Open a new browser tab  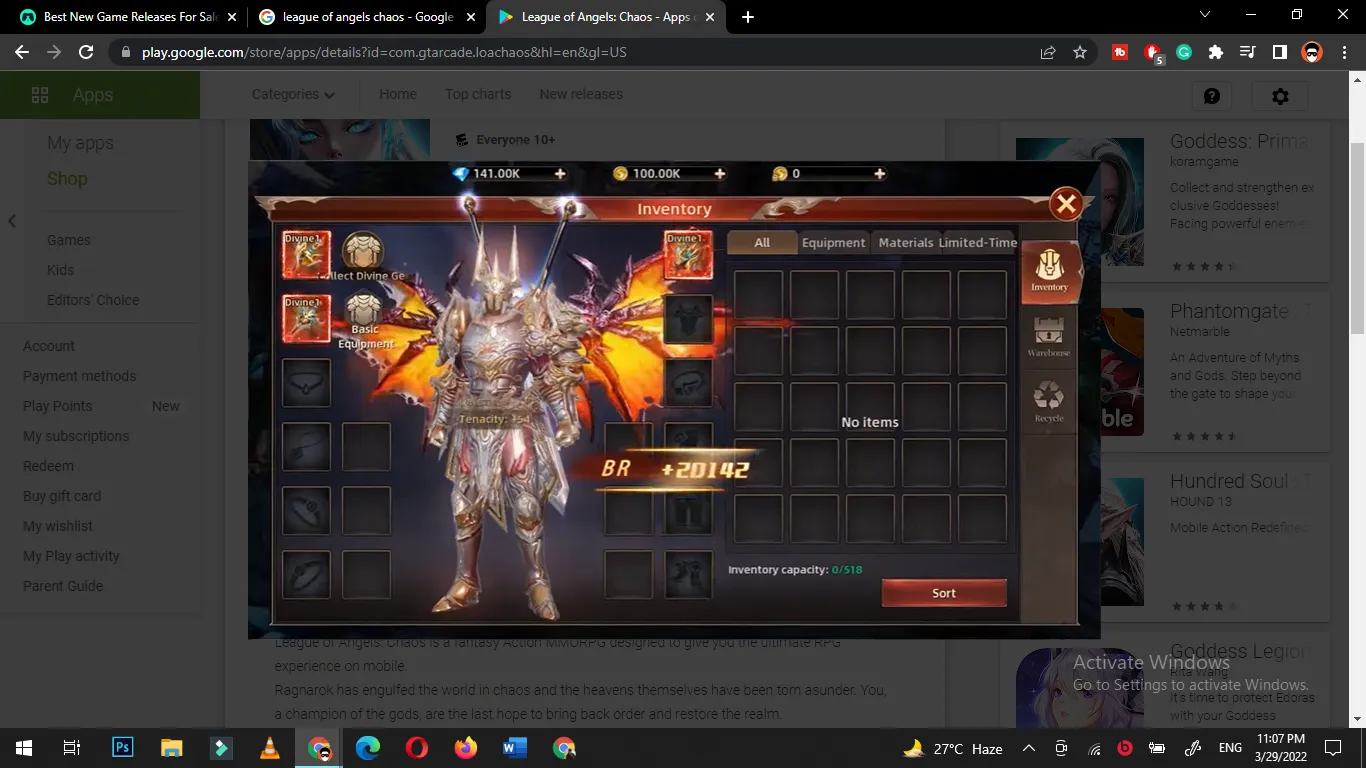748,17
